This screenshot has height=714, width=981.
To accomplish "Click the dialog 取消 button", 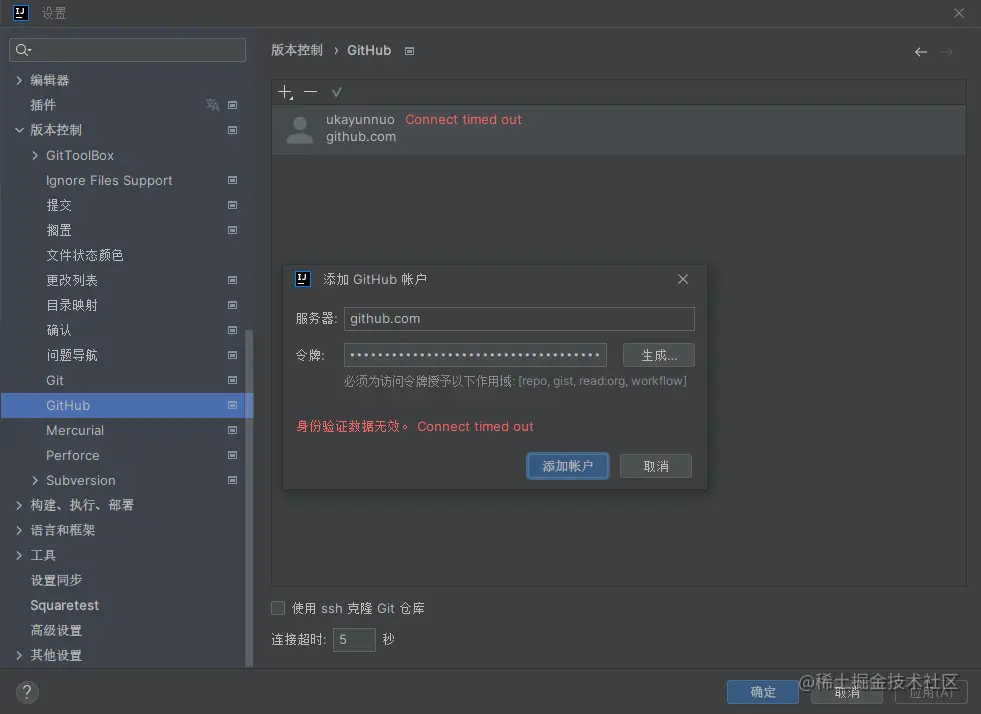I will (656, 466).
